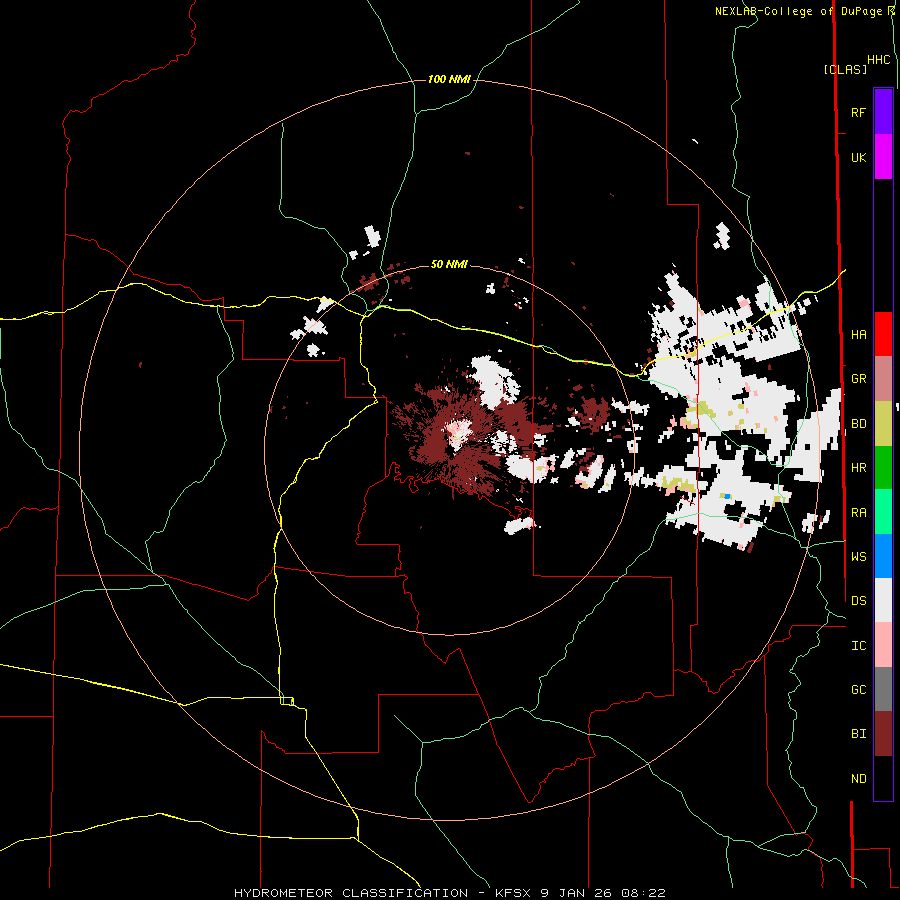Click the UK magenta legend swatch
Screen dimensions: 900x900
(x=883, y=157)
